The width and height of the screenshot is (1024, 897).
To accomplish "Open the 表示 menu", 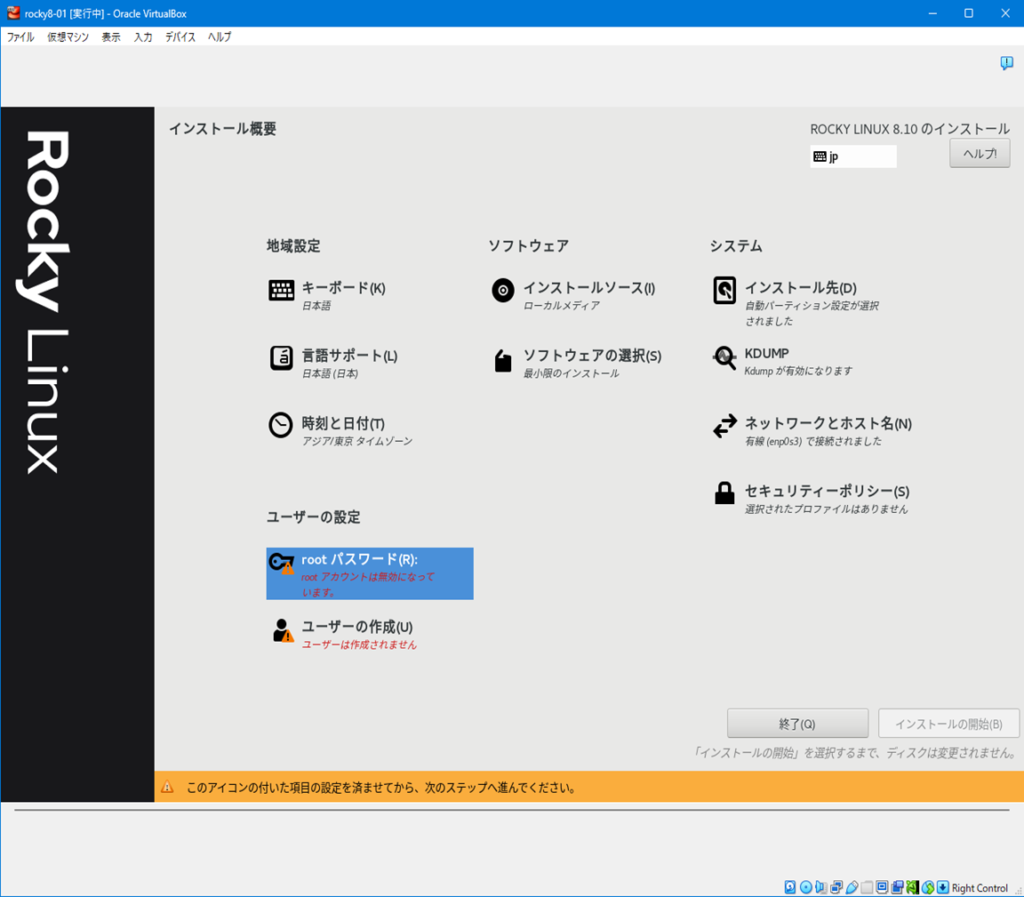I will tap(111, 37).
